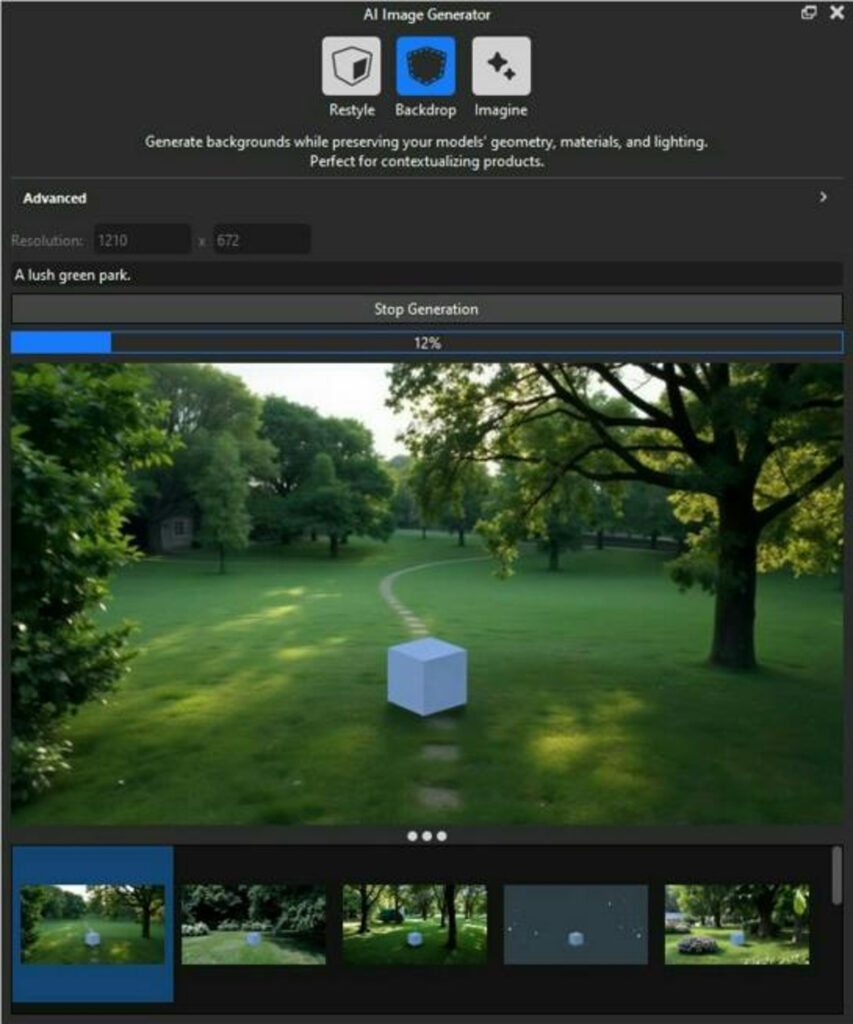The image size is (853, 1024).
Task: Click the Advanced section header label
Action: click(x=55, y=198)
